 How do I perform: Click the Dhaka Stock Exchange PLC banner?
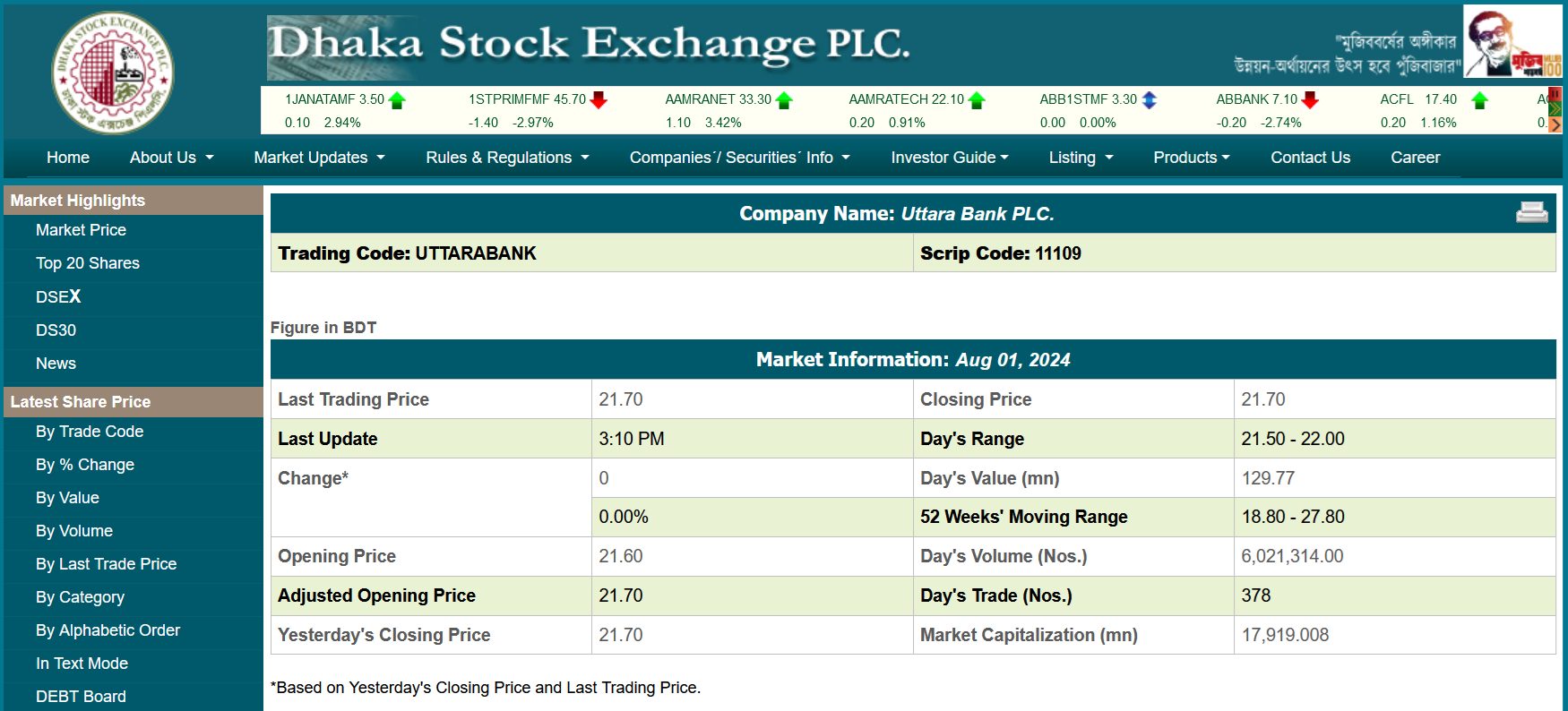(x=589, y=47)
